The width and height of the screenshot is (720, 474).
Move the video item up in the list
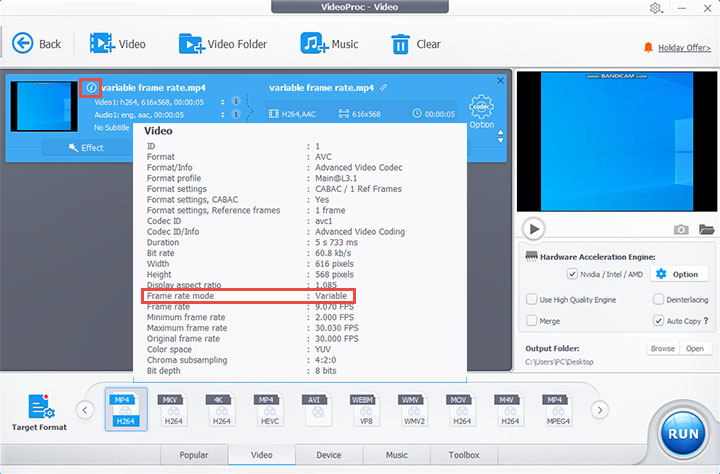pos(501,132)
